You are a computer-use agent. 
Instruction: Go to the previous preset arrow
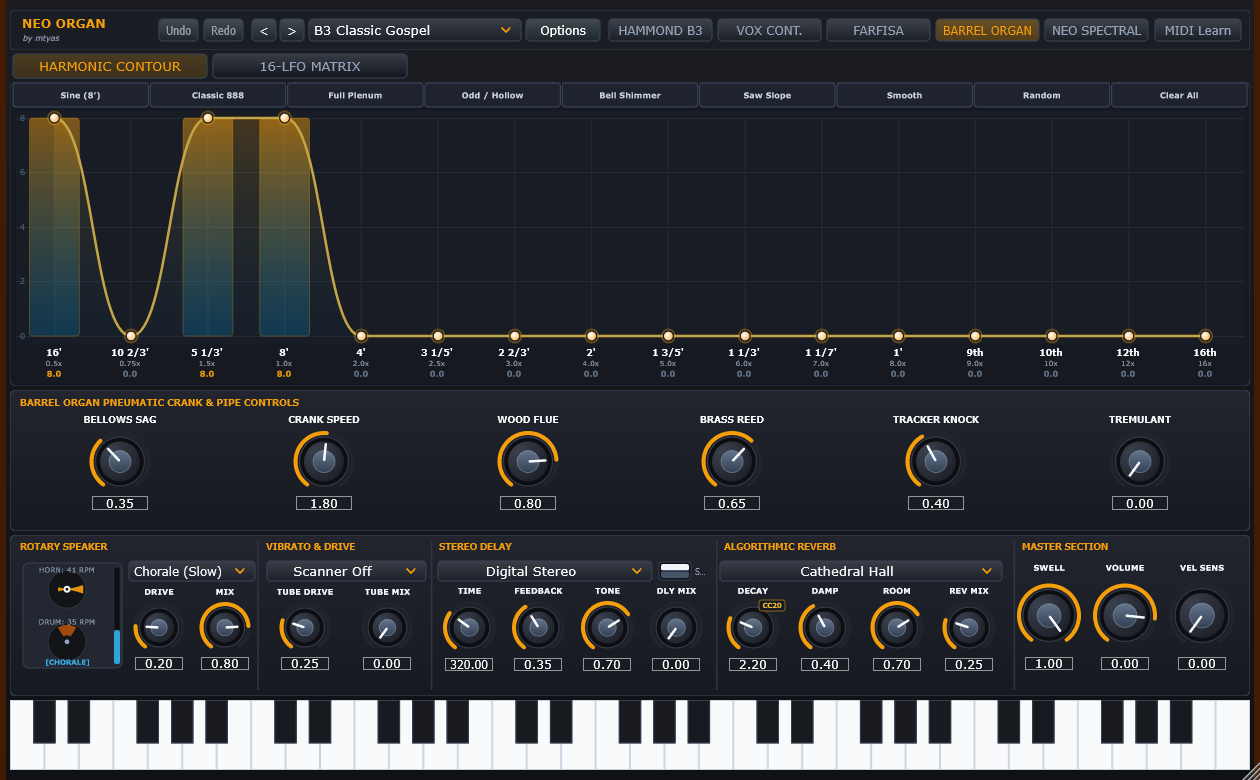[264, 30]
